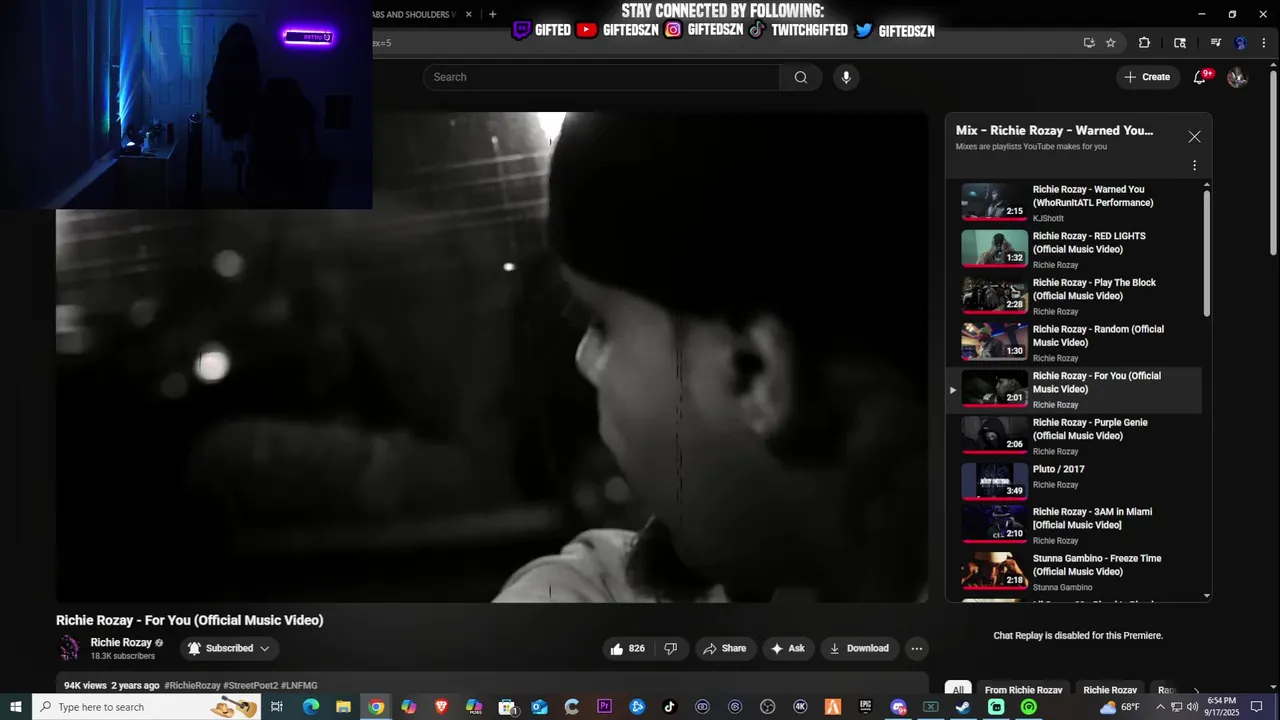Open Steam from the taskbar
The image size is (1280, 720).
coord(963,707)
